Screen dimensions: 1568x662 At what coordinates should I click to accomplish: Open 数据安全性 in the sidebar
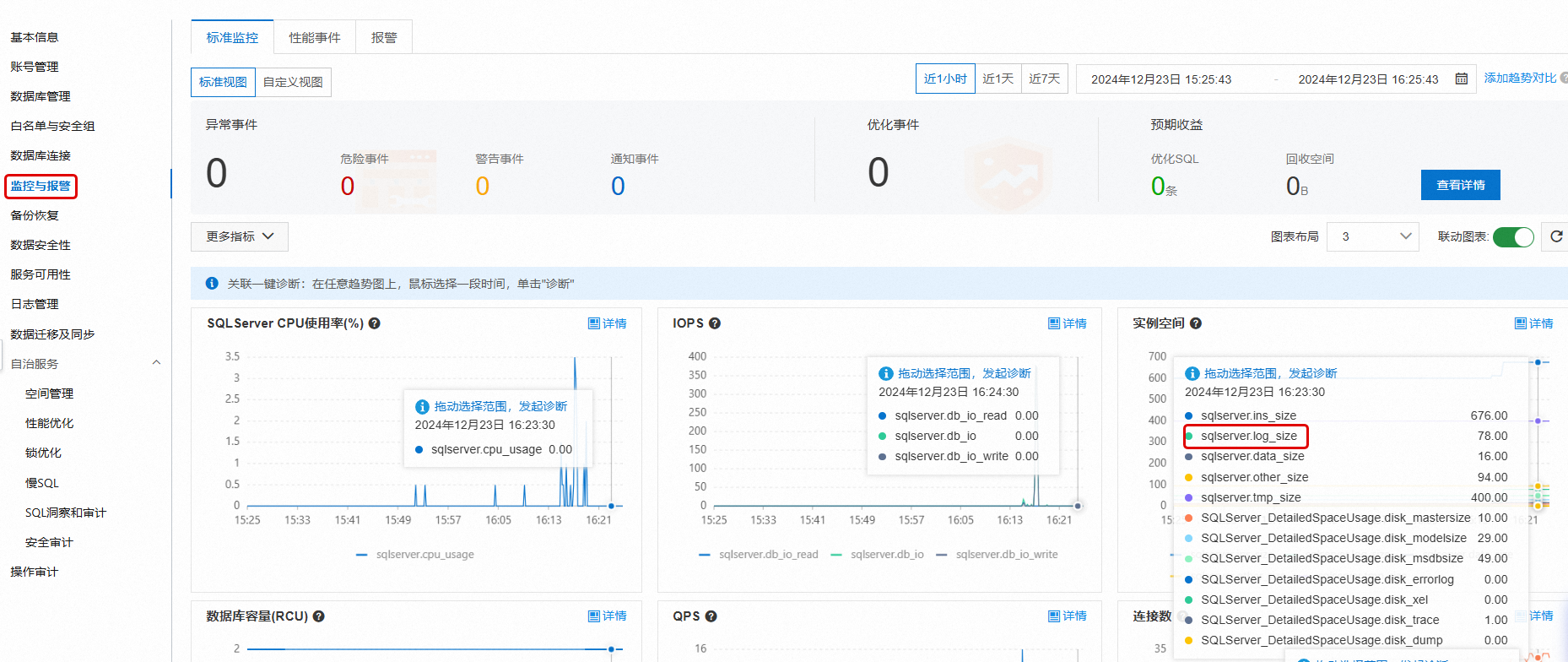[41, 245]
